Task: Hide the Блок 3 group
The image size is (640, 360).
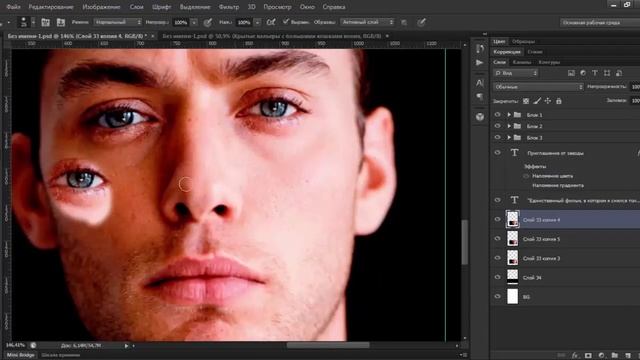Action: pyautogui.click(x=498, y=138)
